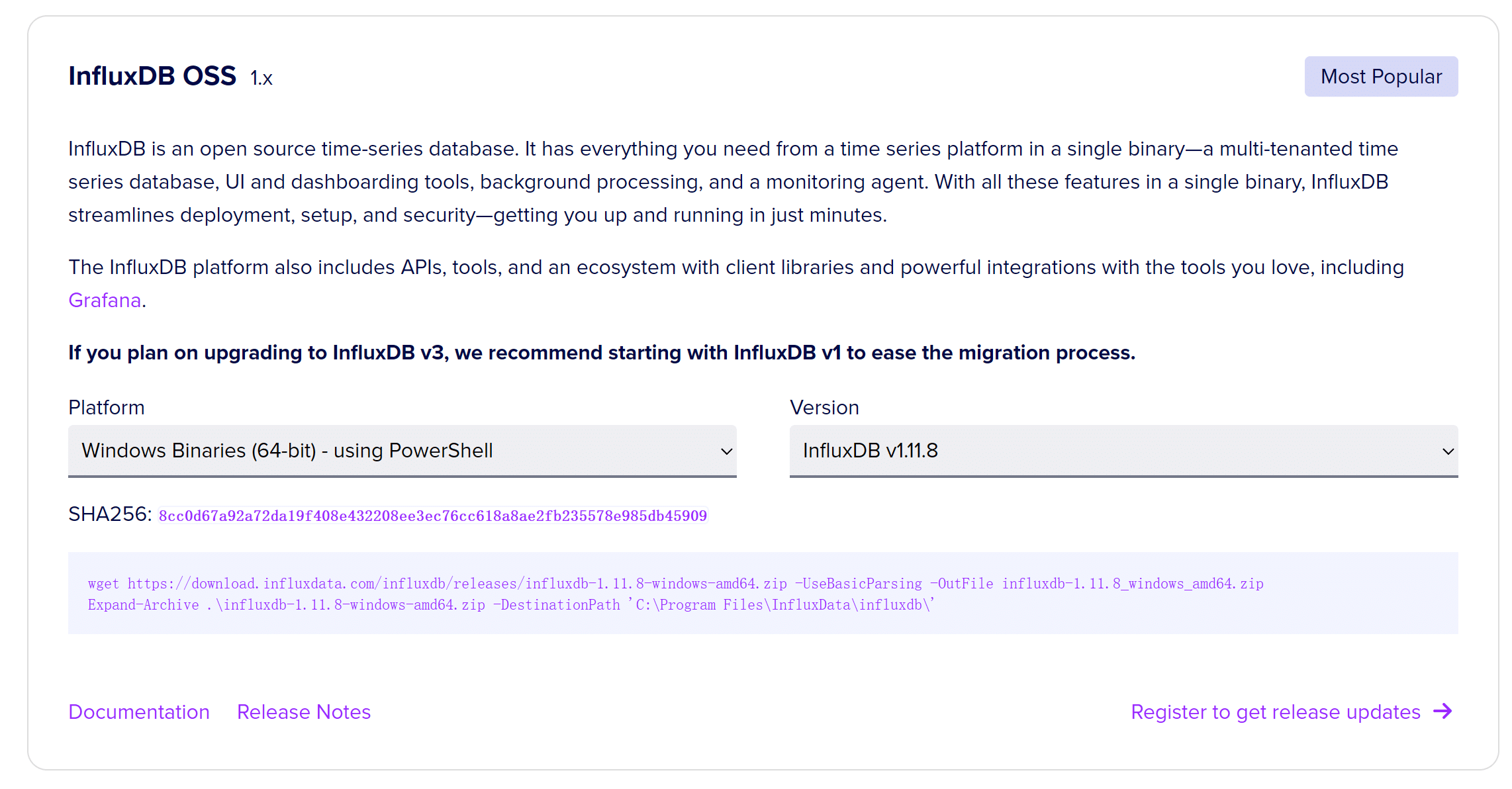The image size is (1512, 789).
Task: Click the SHA256 hash value
Action: pyautogui.click(x=433, y=516)
